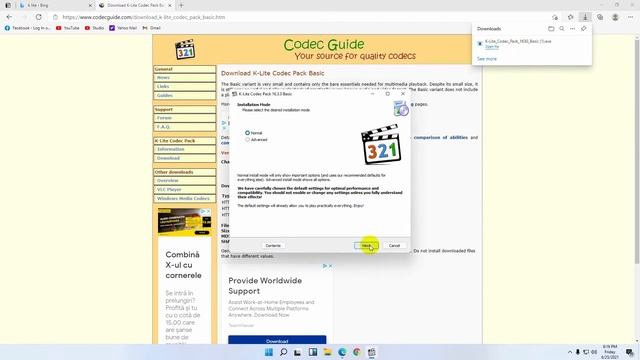Open the Collections toolbar icon

[600, 17]
